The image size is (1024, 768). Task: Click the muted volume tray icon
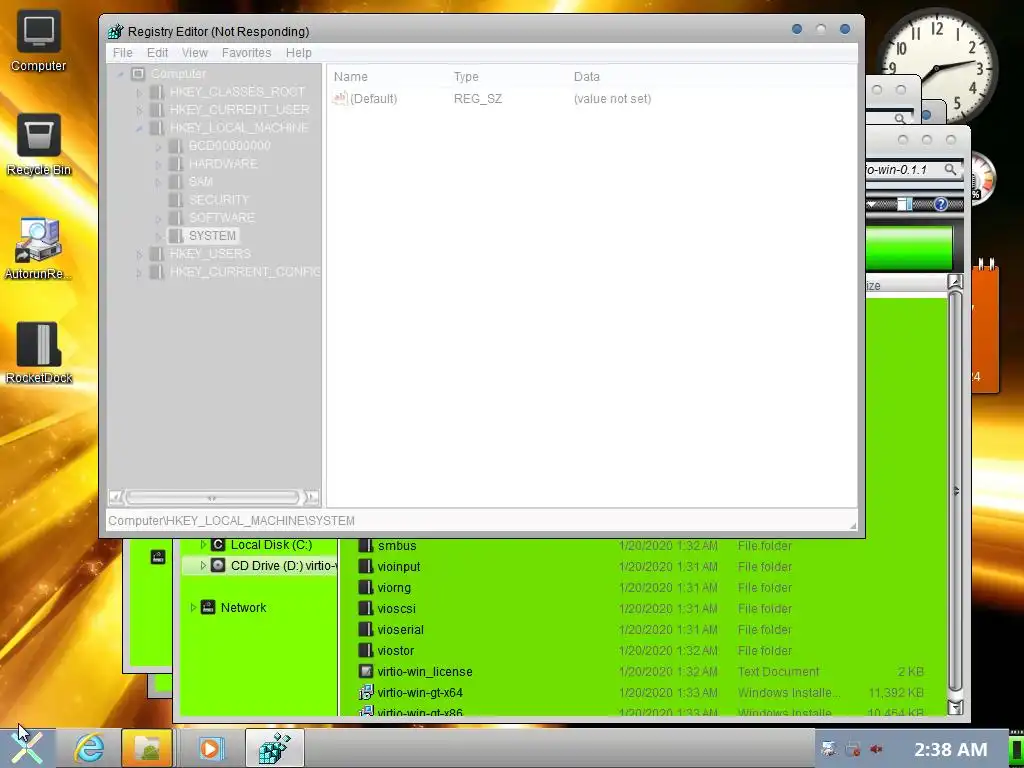tap(876, 749)
